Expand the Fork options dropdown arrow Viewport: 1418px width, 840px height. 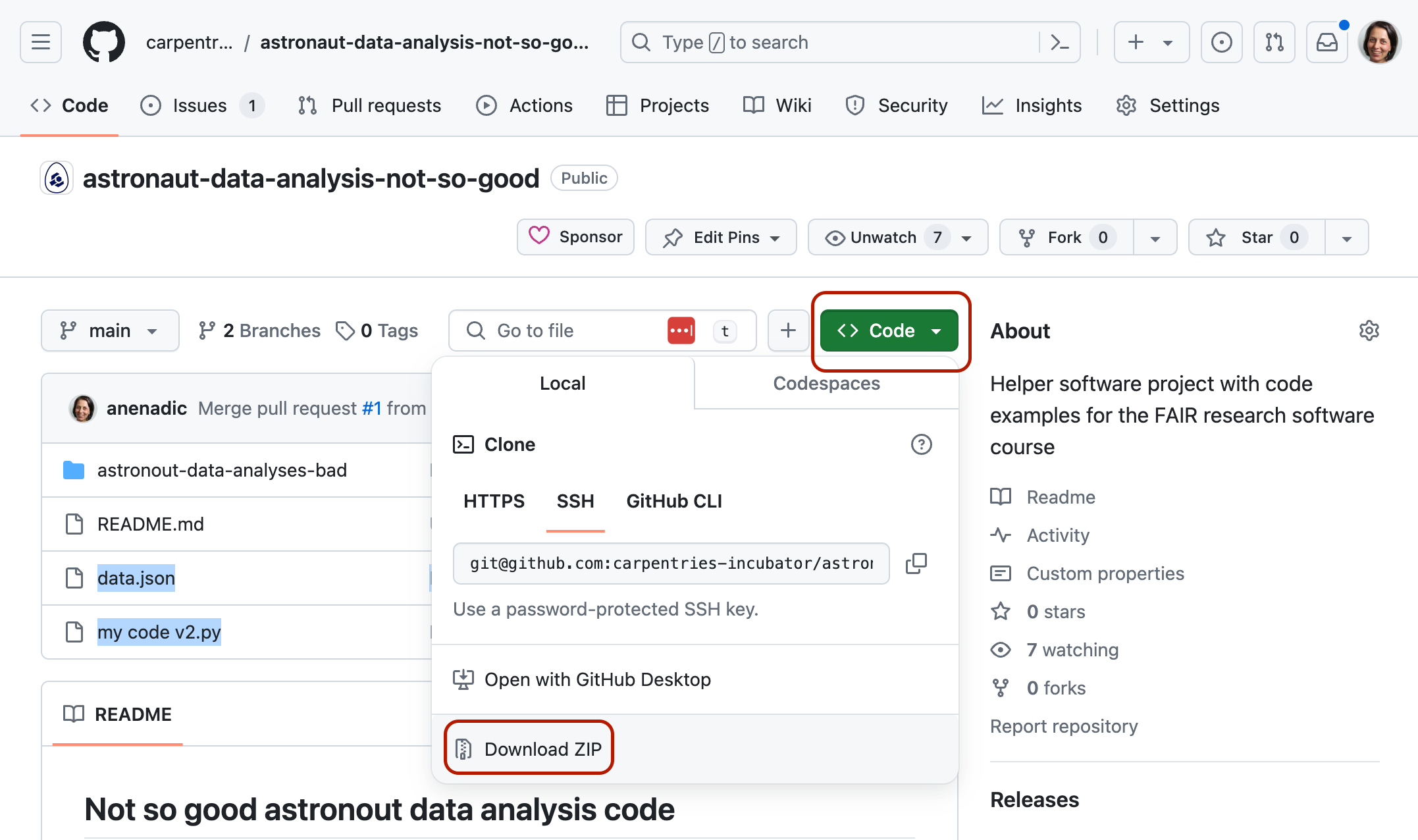1155,237
